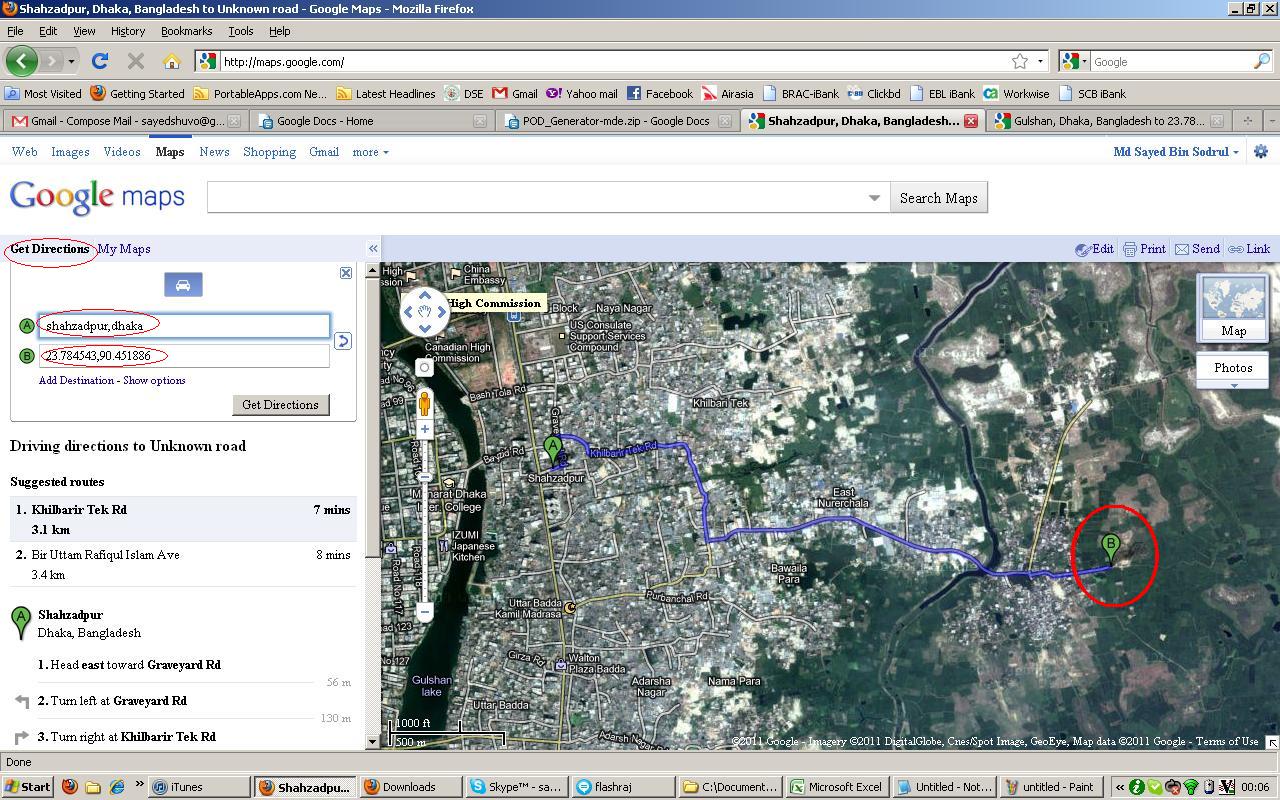
Task: Expand the Photos layer dropdown
Action: 1233,385
